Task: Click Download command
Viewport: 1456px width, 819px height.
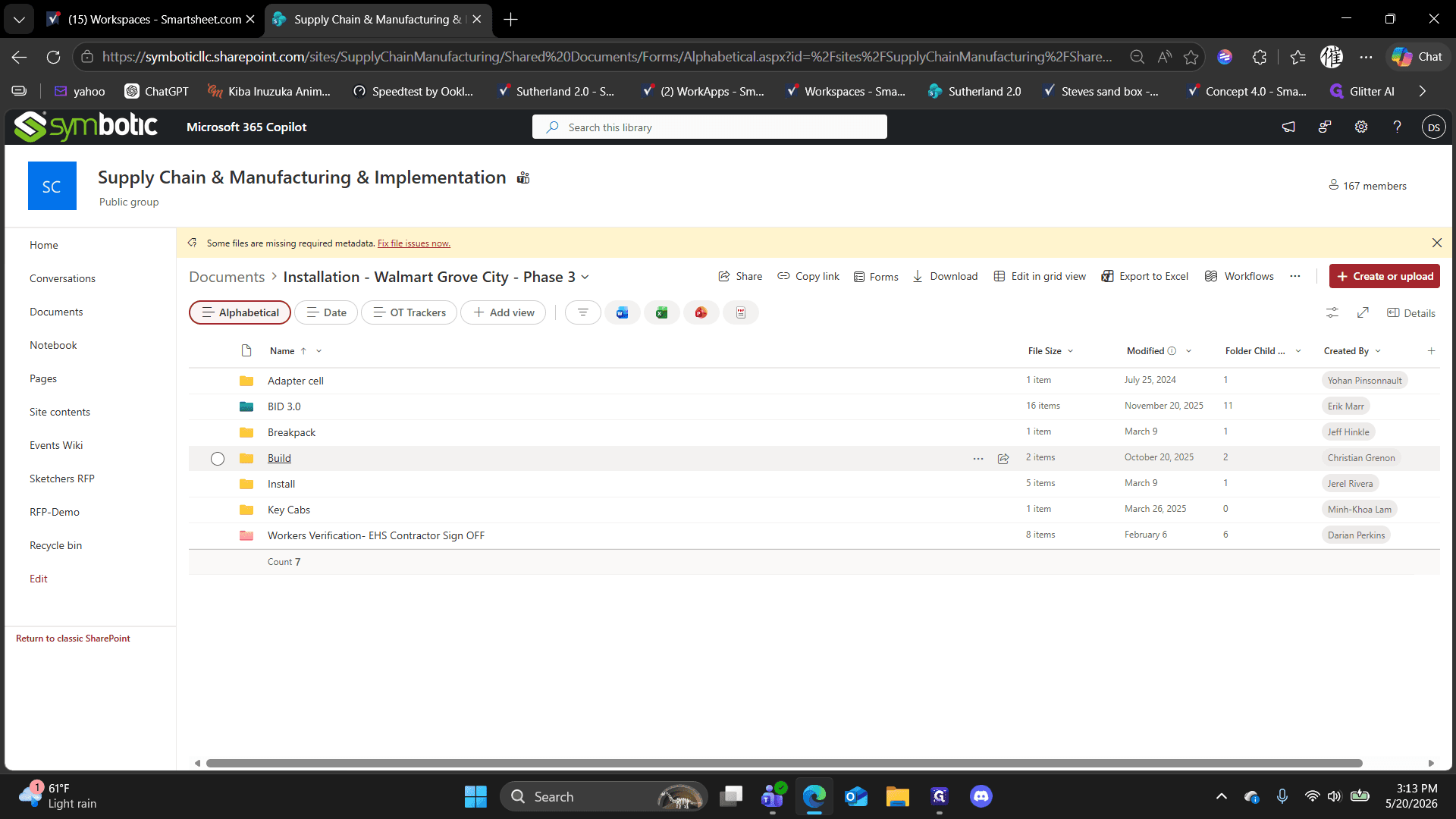Action: (945, 276)
